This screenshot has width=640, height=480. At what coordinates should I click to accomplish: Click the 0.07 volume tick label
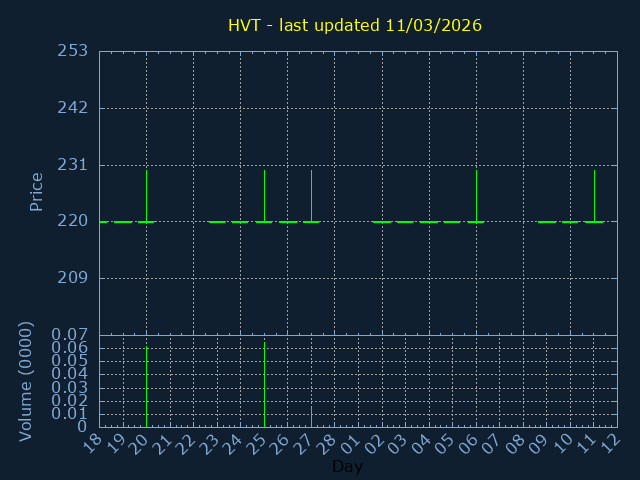coord(72,335)
